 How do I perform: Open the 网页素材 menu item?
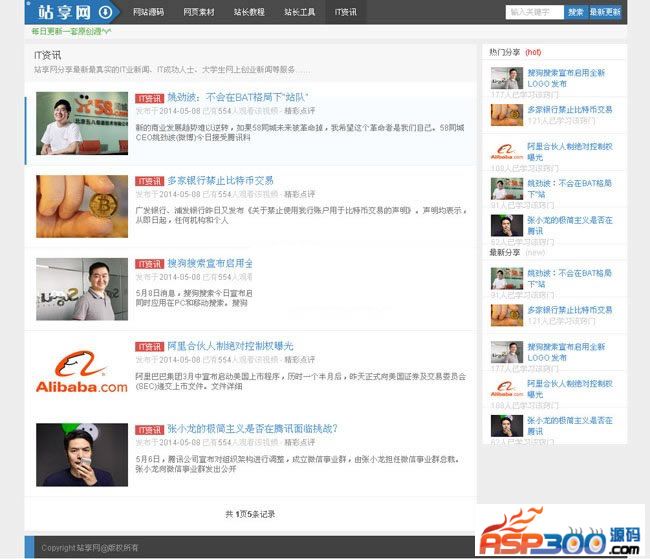[x=199, y=12]
